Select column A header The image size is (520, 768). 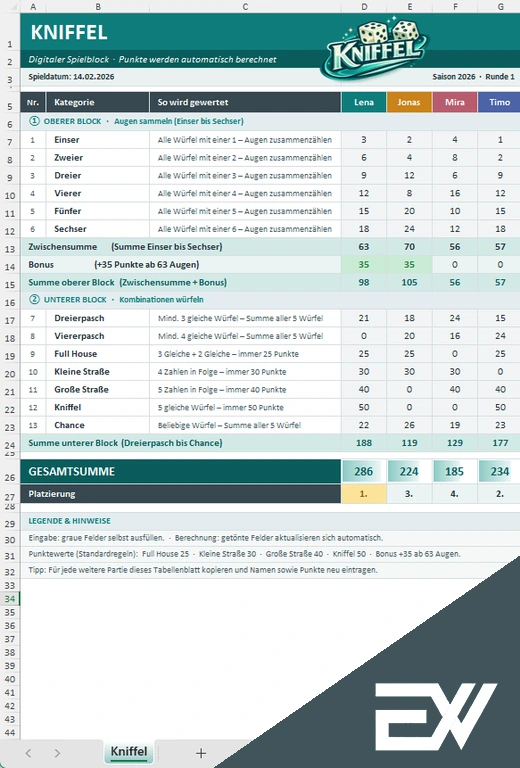click(33, 6)
